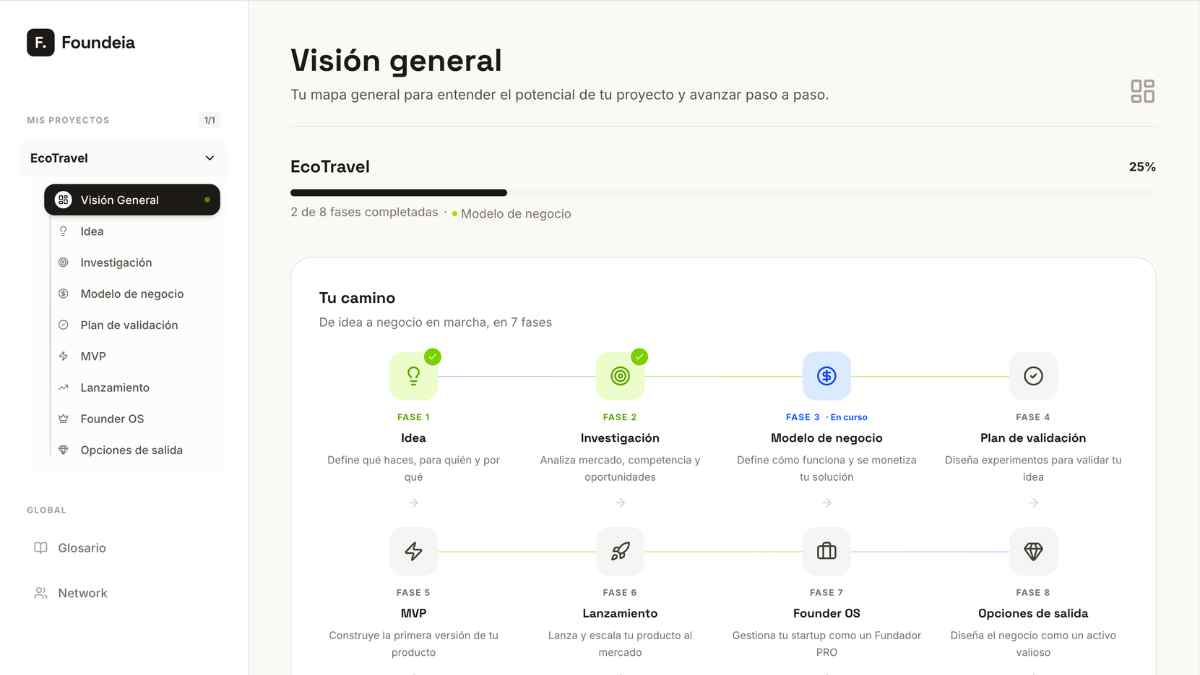Expand the arrow under Fase 1 Idea
The image size is (1200, 675).
click(x=413, y=503)
